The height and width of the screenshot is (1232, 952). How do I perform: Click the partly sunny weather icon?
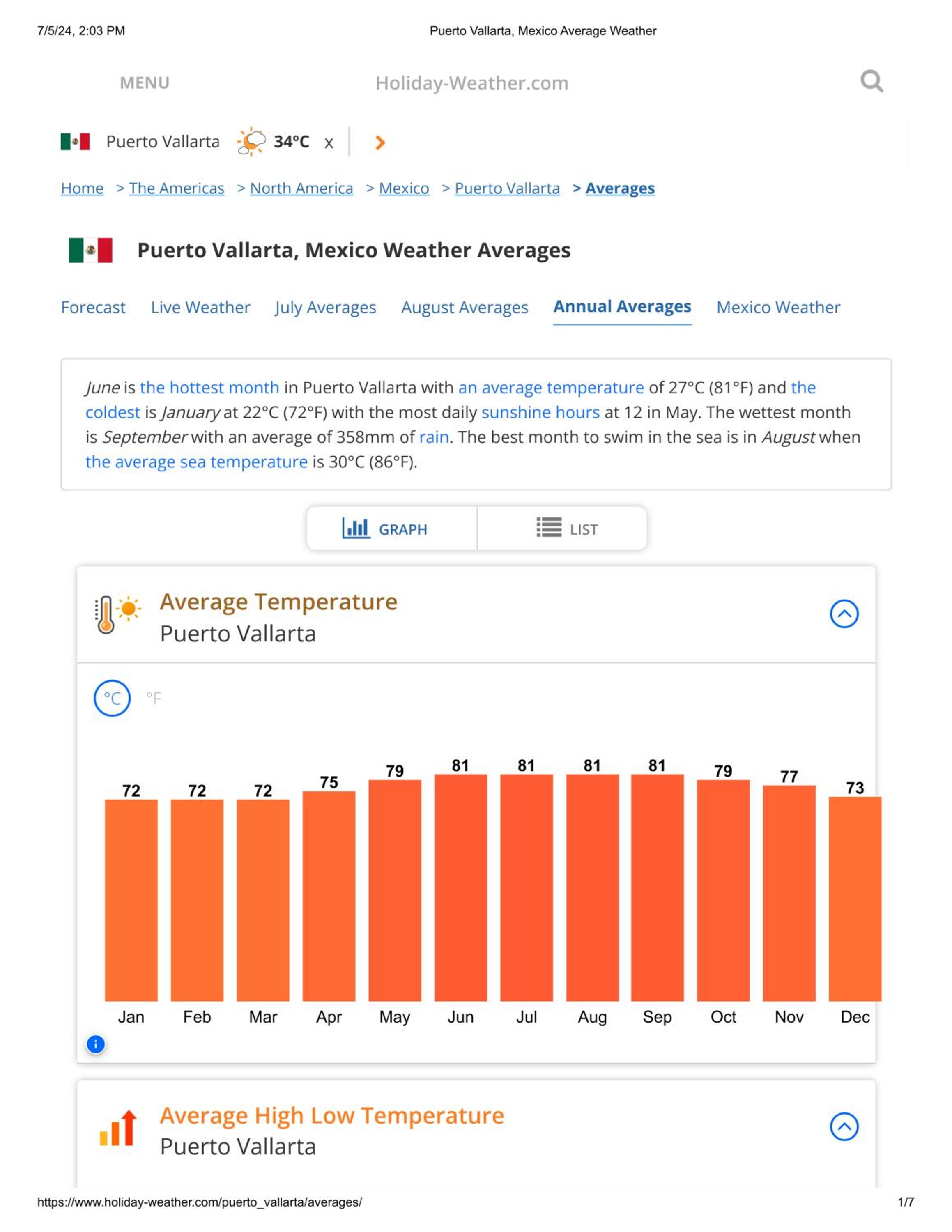[x=251, y=141]
